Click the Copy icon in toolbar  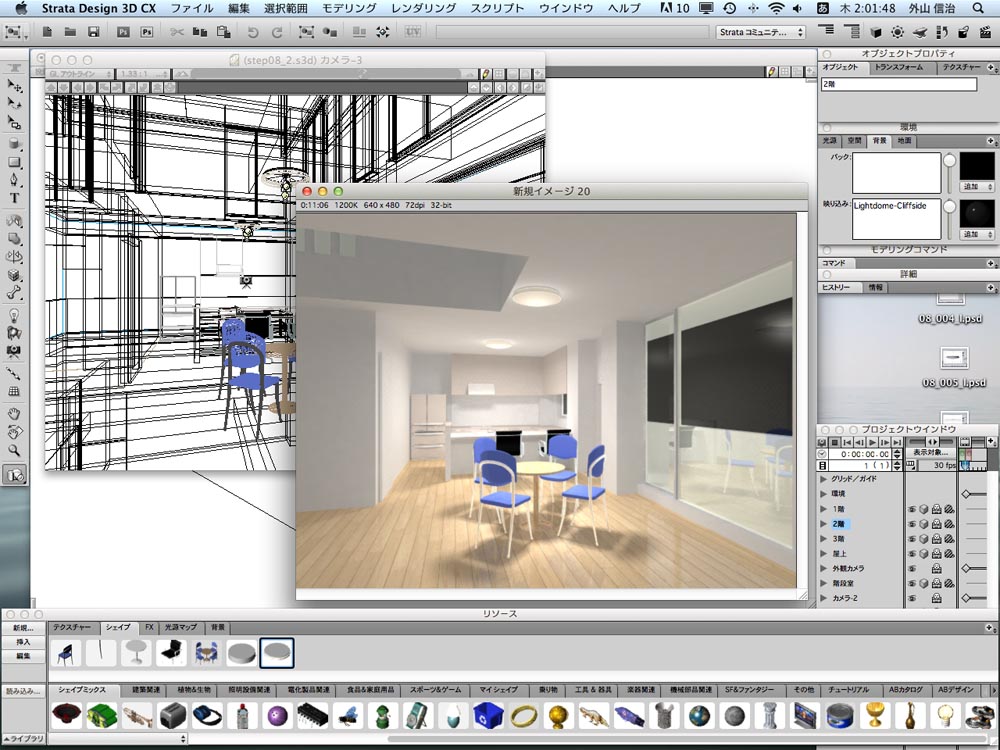click(200, 31)
